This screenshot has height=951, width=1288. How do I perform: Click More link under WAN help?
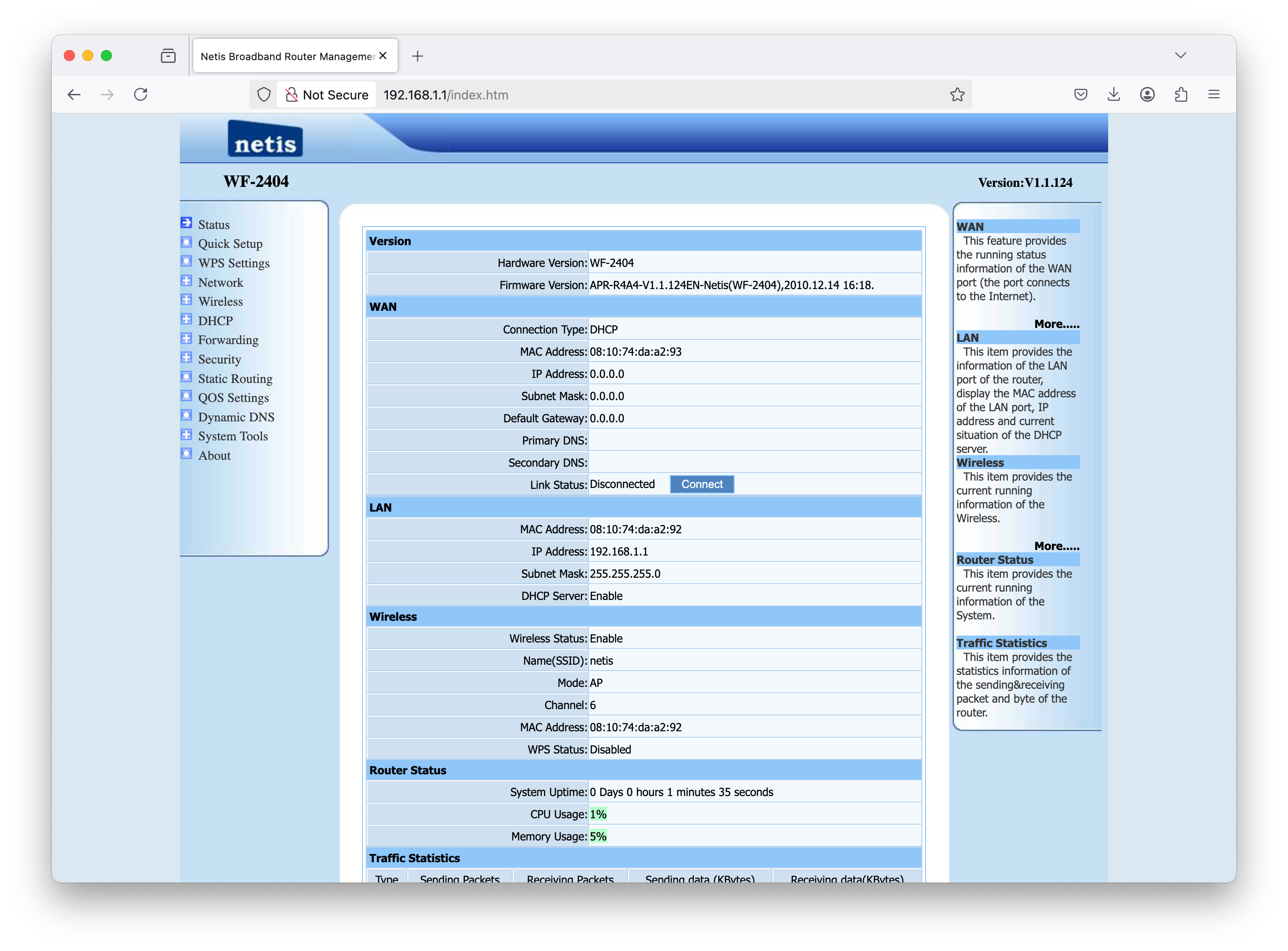[x=1056, y=324]
